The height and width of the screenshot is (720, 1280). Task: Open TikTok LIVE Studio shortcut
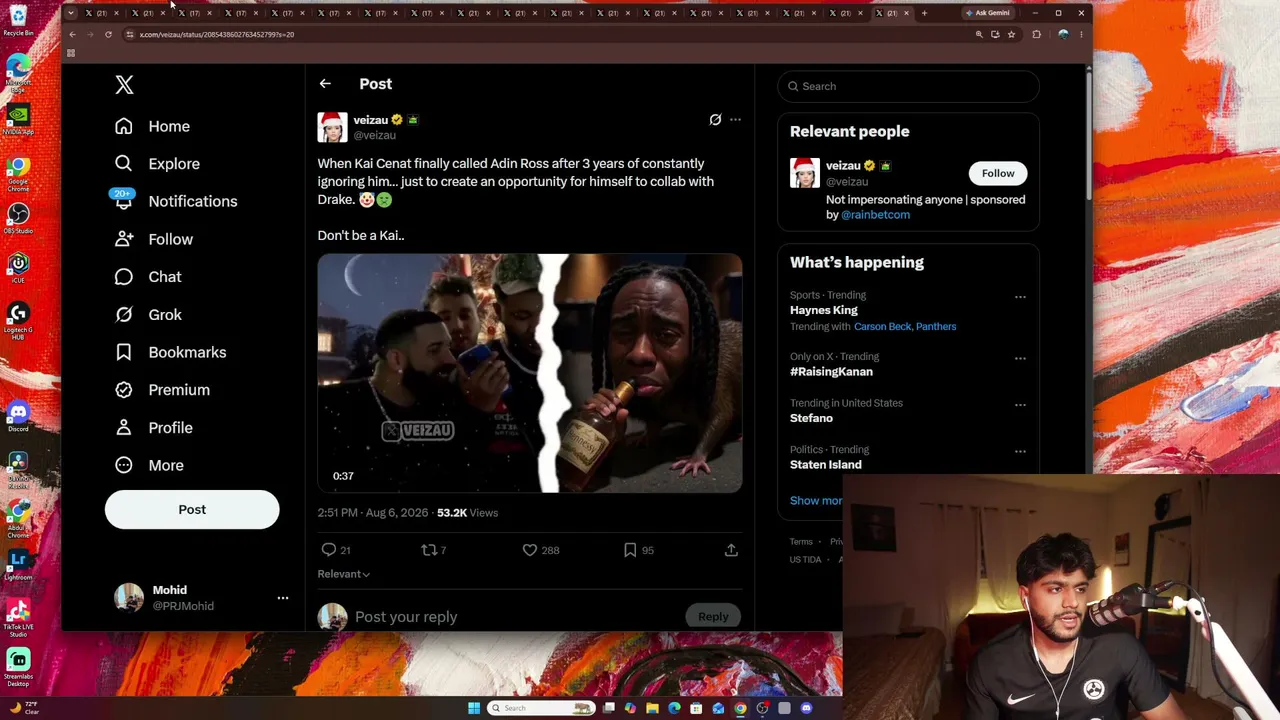(x=18, y=618)
